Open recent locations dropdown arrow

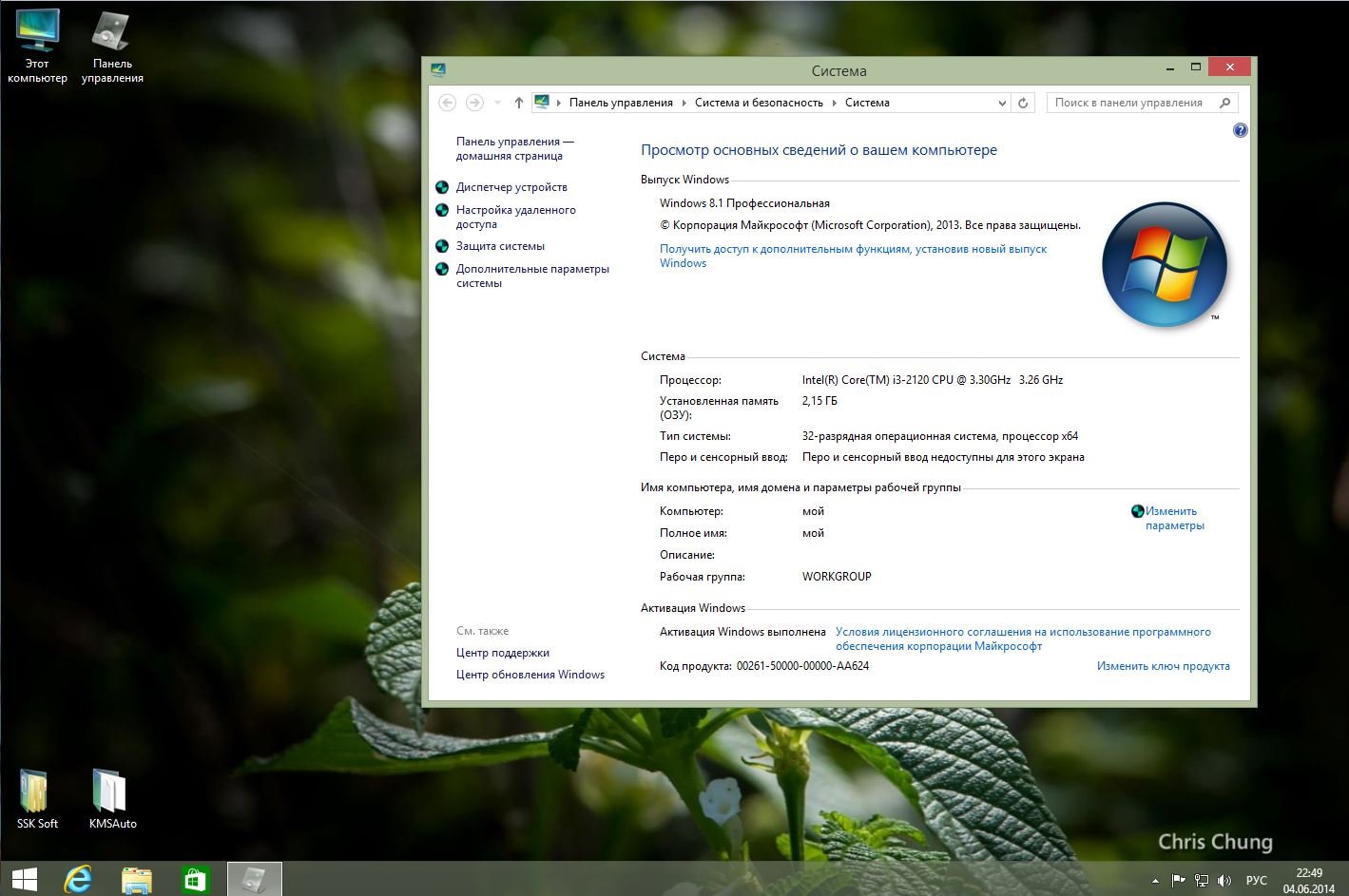click(497, 103)
